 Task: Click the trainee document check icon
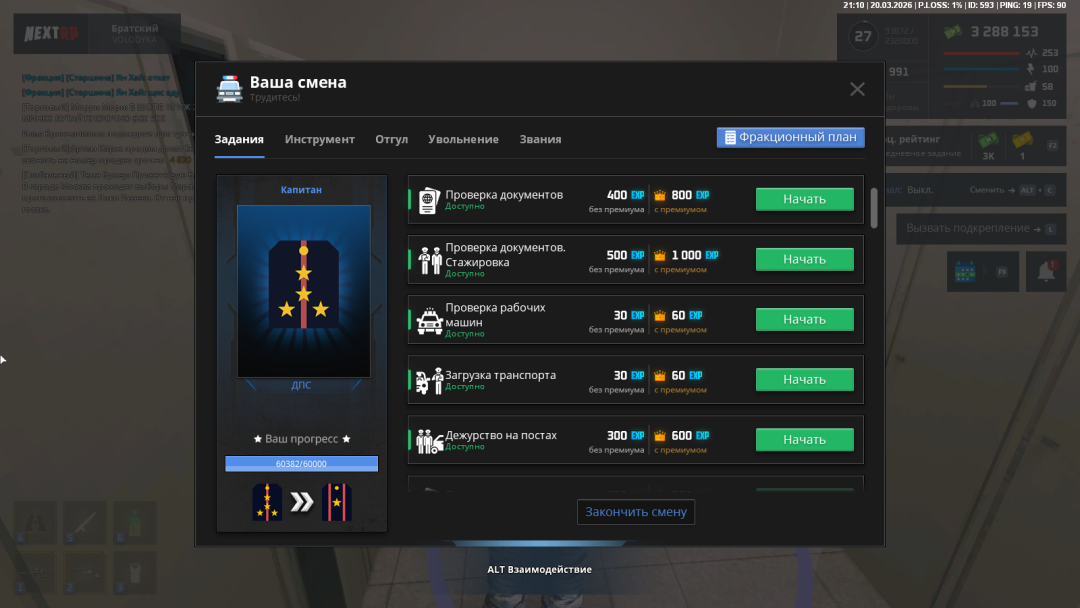point(430,260)
